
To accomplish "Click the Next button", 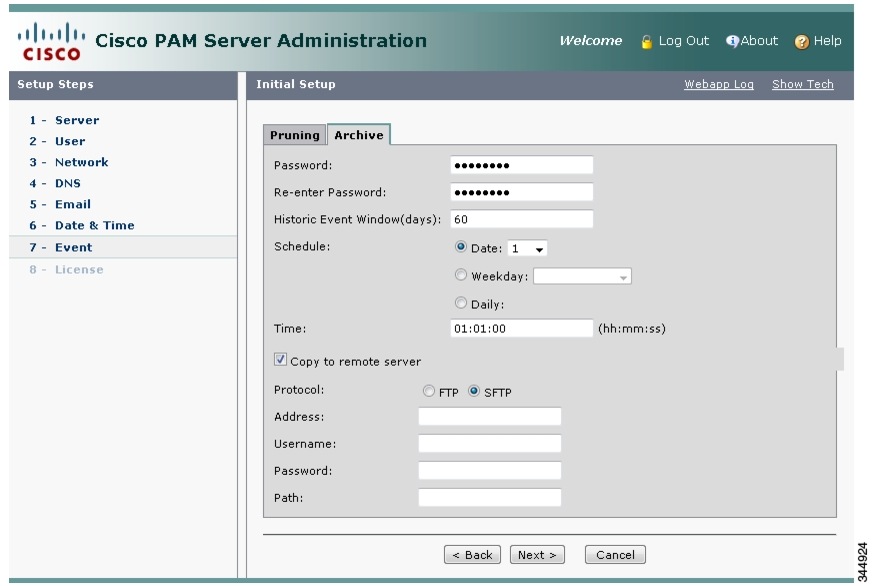I will click(x=537, y=555).
